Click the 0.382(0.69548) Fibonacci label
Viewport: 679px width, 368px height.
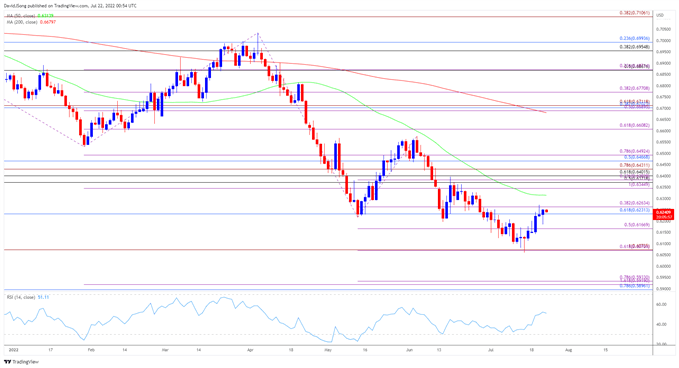tap(634, 47)
